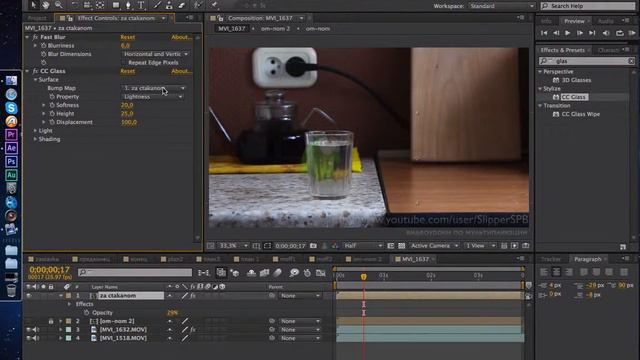Switch to the Tracker panel tab
This screenshot has height=360, width=640.
(x=551, y=259)
